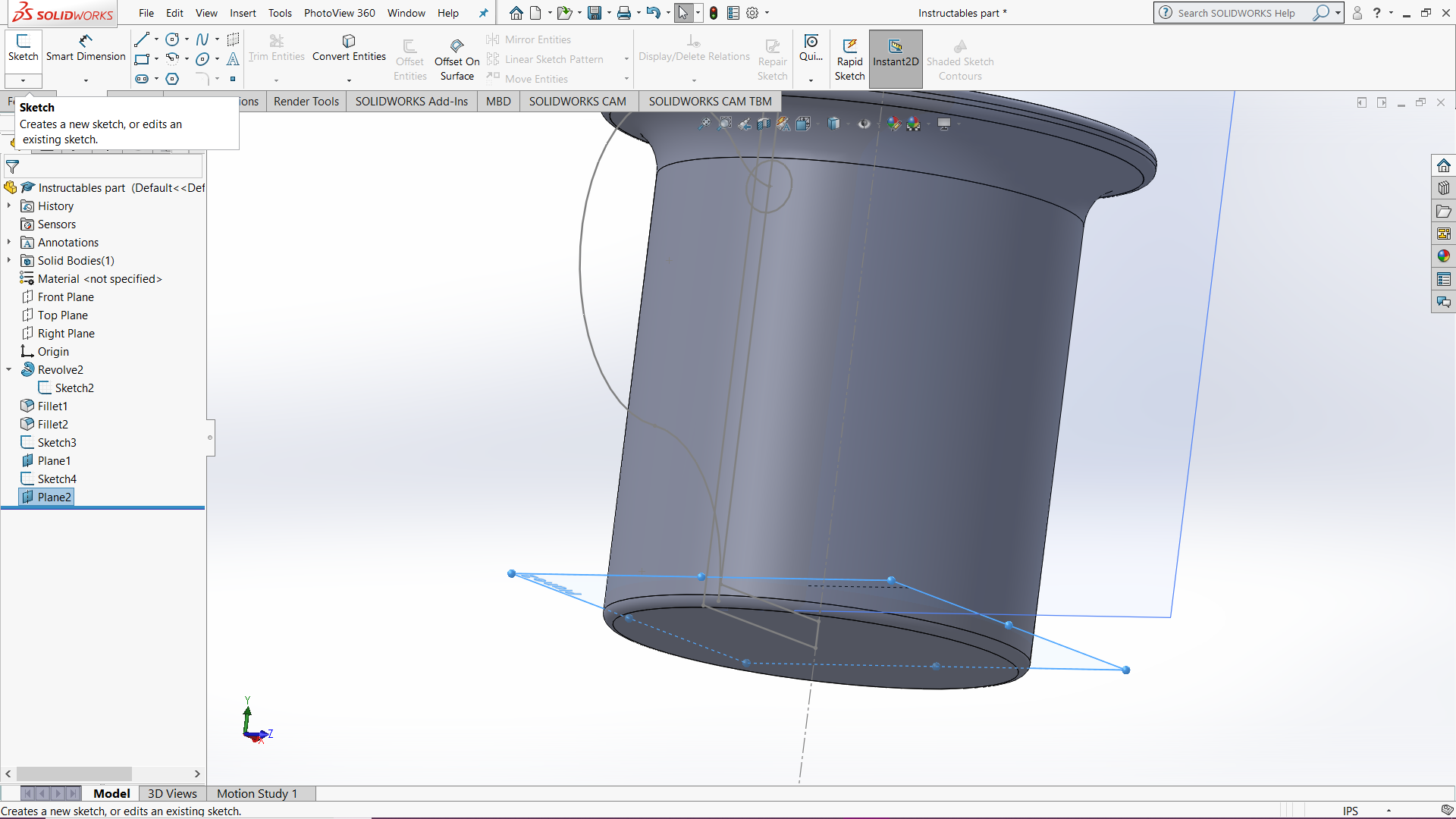Activate Instant2D mode

(x=896, y=57)
